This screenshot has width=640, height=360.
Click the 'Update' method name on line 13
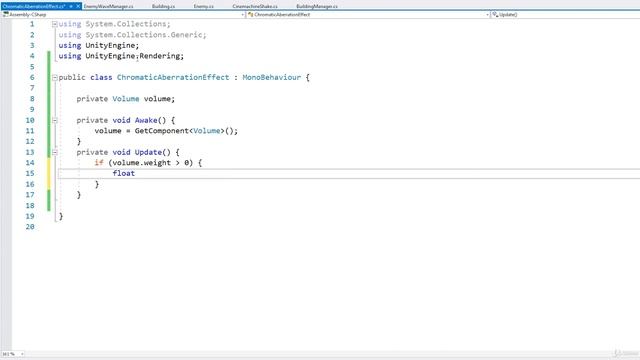[x=148, y=152]
